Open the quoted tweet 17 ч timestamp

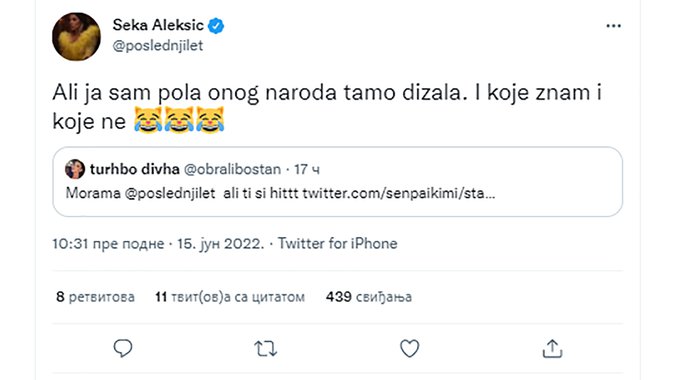coord(307,170)
